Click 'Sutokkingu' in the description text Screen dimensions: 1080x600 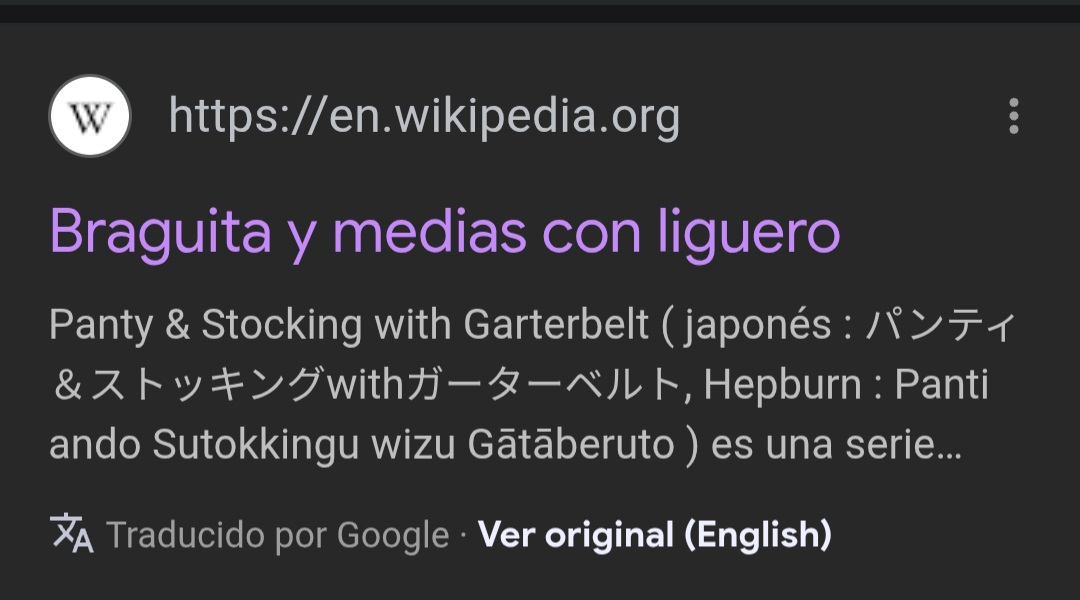click(256, 445)
